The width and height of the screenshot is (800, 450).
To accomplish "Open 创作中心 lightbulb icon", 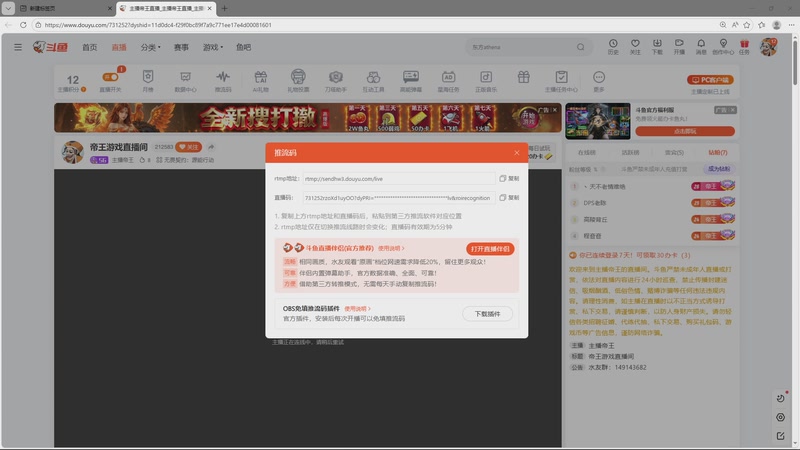I will [x=723, y=47].
